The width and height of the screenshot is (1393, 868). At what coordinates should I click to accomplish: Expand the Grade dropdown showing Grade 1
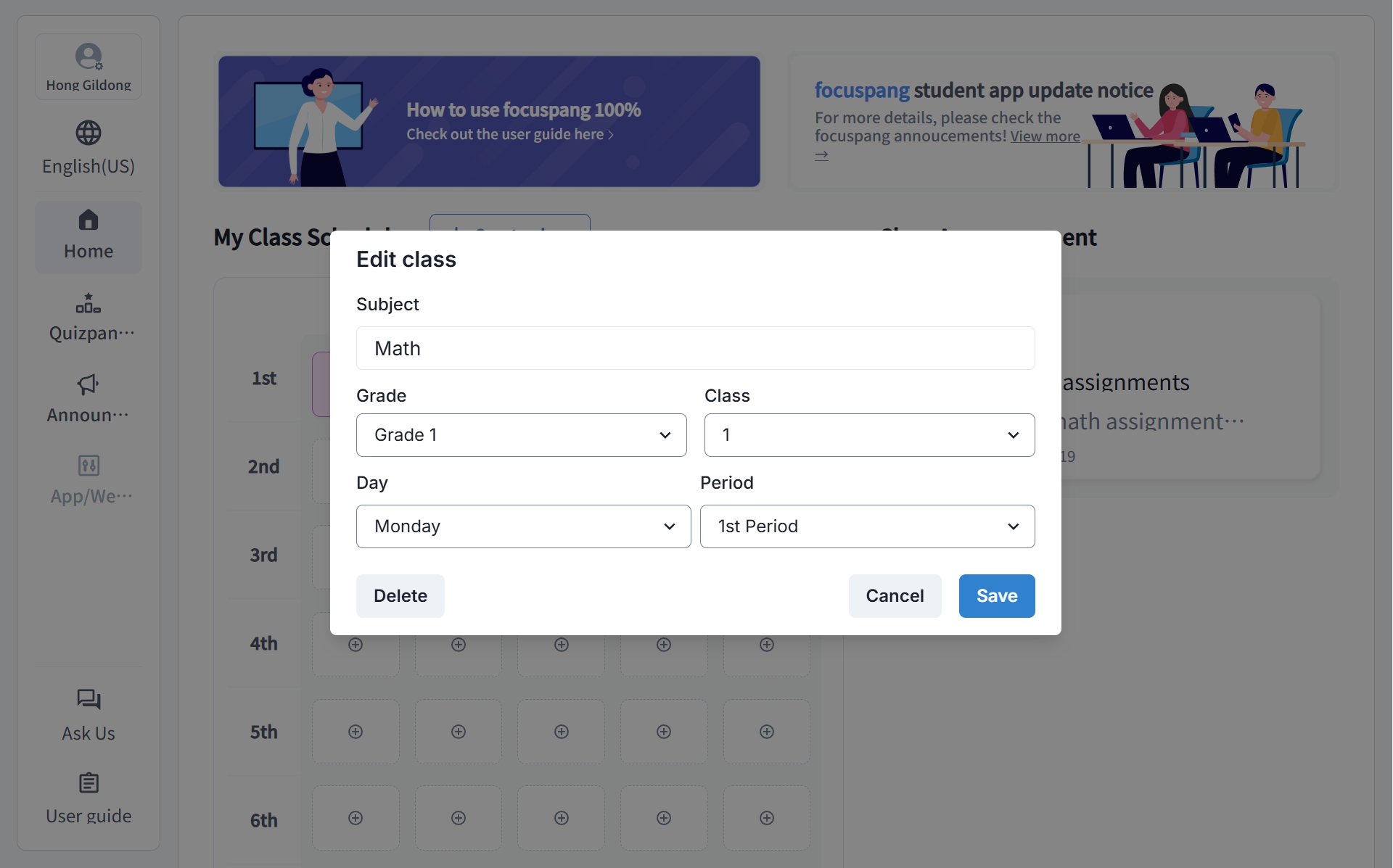click(x=521, y=435)
